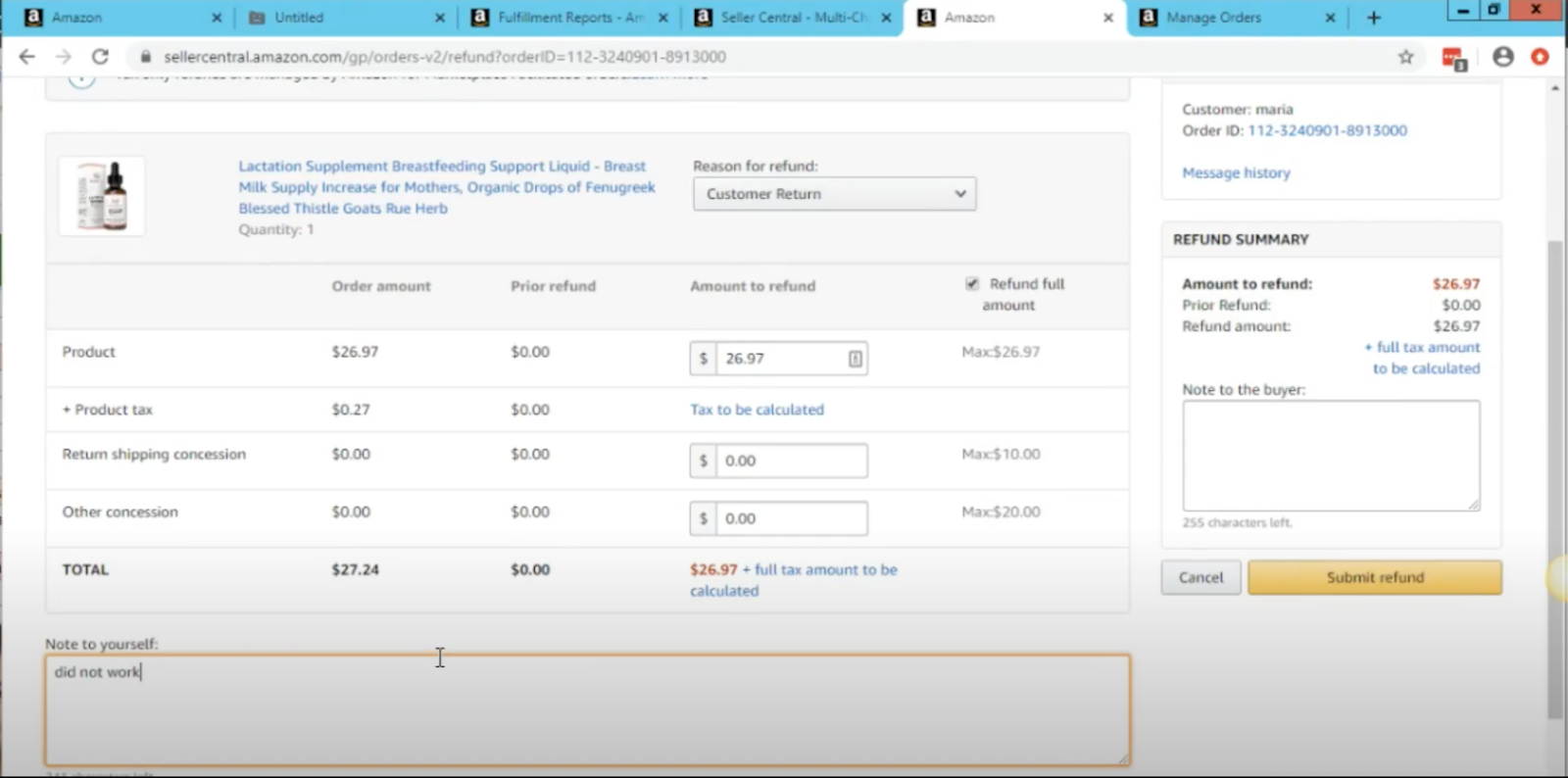Click the Cancel button
The image size is (1568, 778).
click(1200, 577)
